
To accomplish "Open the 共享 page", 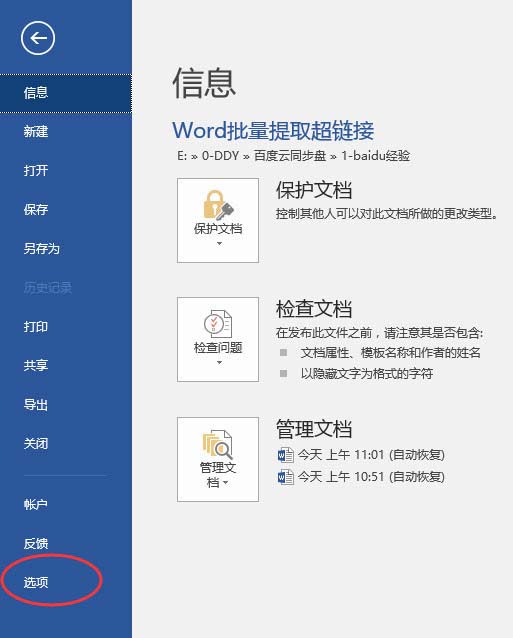I will click(x=65, y=365).
